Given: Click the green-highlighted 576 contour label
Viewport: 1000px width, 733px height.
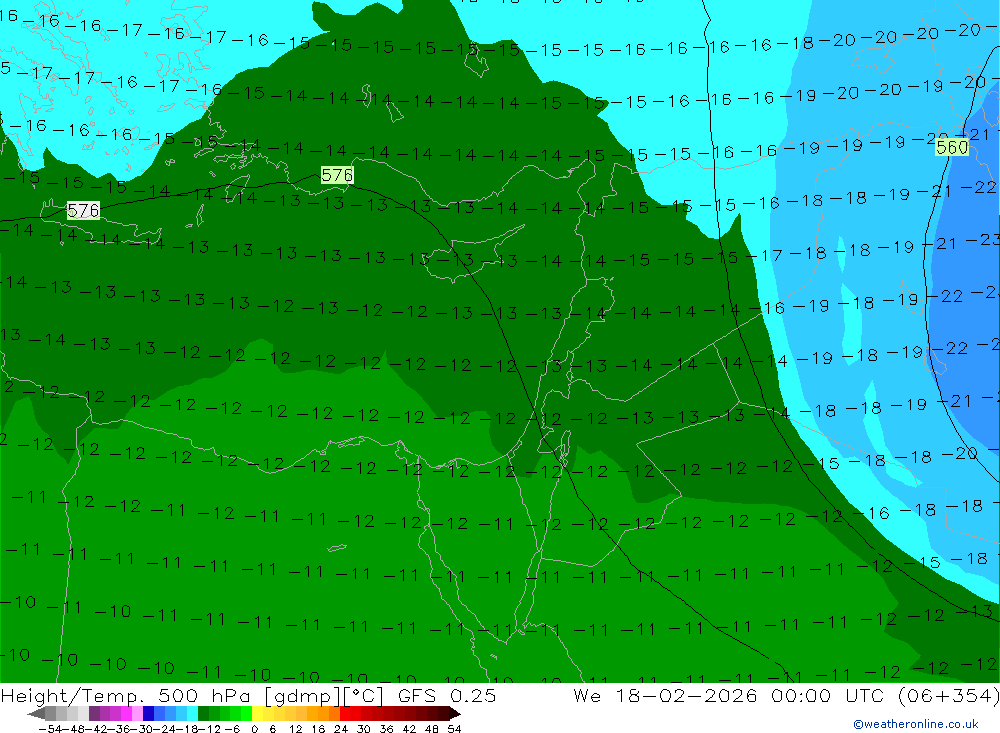Looking at the screenshot, I should tap(337, 175).
